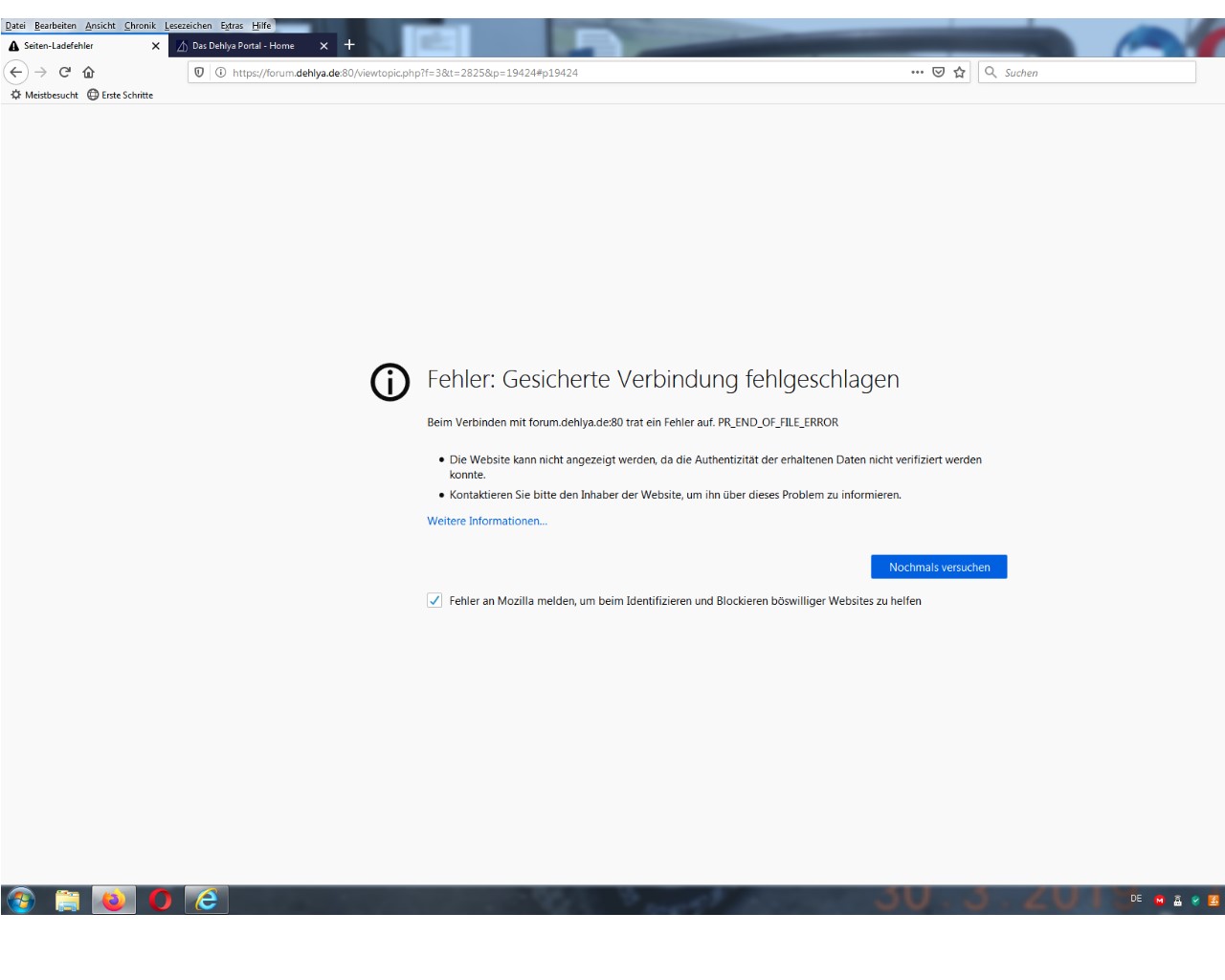Go to the home page icon
The width and height of the screenshot is (1225, 980).
coord(89,72)
